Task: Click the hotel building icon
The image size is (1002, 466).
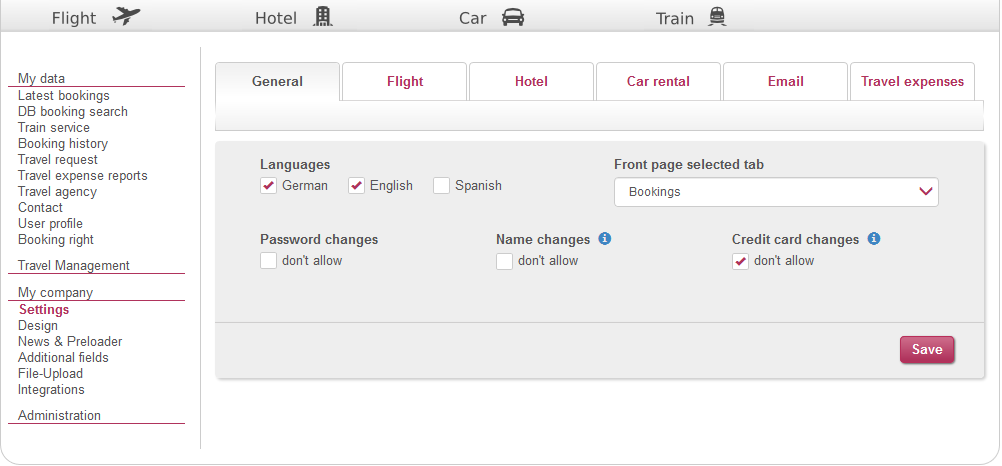Action: coord(322,17)
